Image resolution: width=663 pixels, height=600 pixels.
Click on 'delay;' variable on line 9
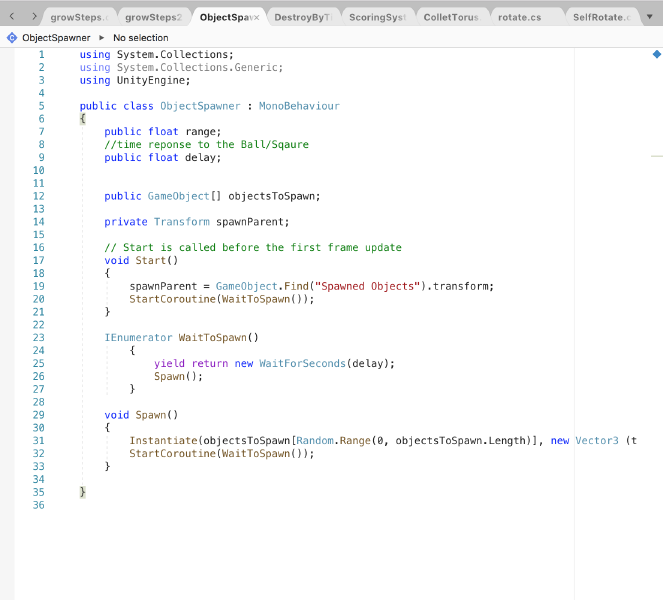[x=203, y=157]
